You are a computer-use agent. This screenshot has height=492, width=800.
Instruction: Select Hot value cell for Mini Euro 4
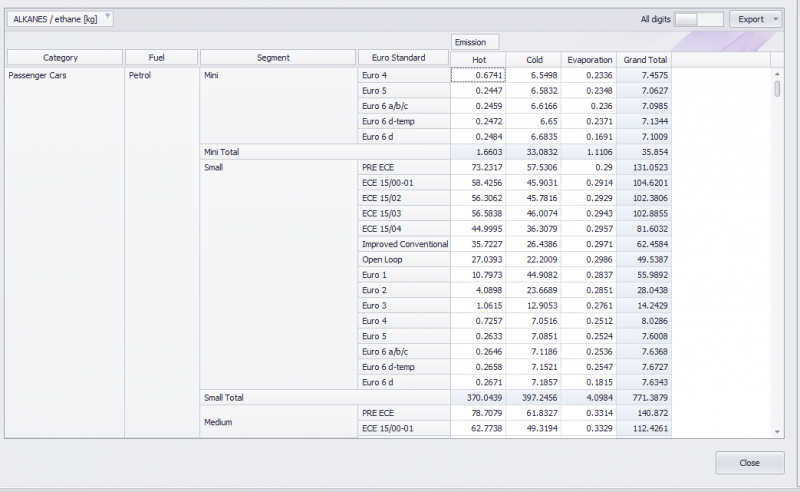(x=478, y=75)
